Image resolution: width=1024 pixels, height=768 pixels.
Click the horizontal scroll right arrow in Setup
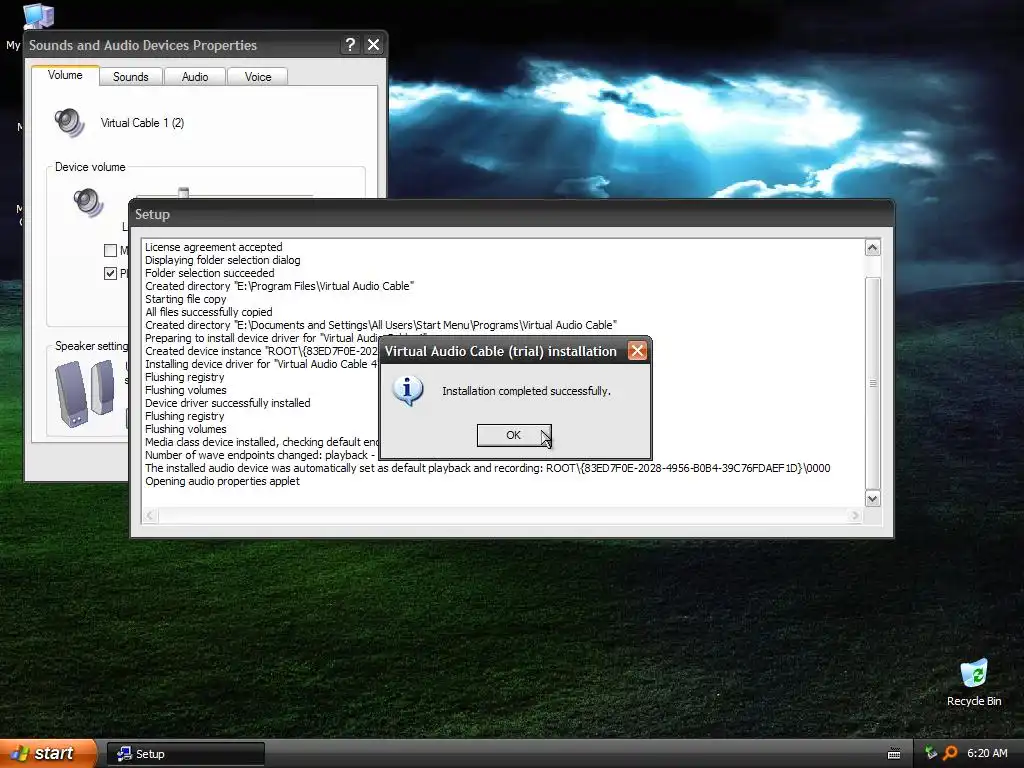coord(855,515)
